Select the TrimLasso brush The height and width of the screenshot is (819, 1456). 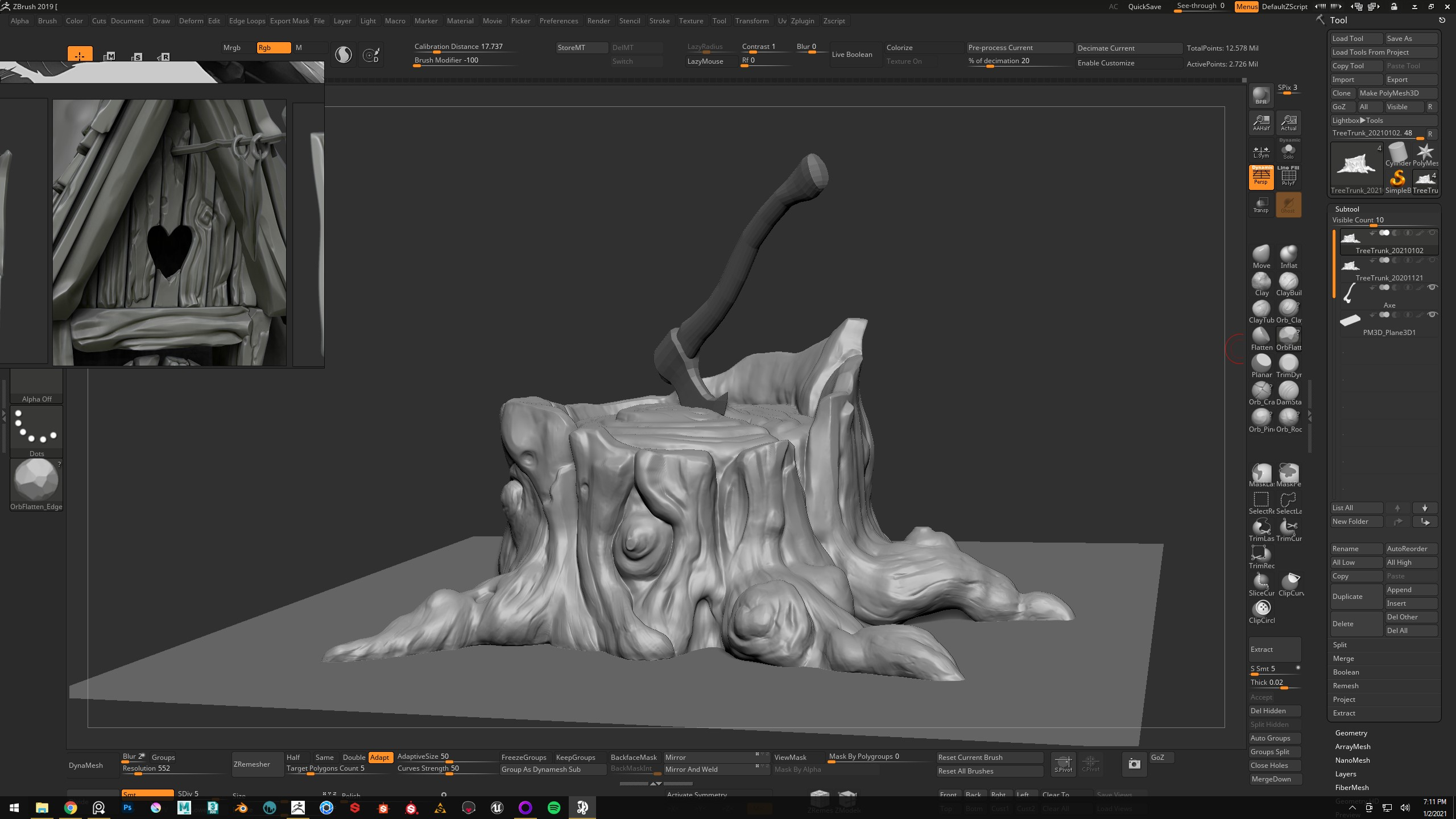tap(1261, 530)
